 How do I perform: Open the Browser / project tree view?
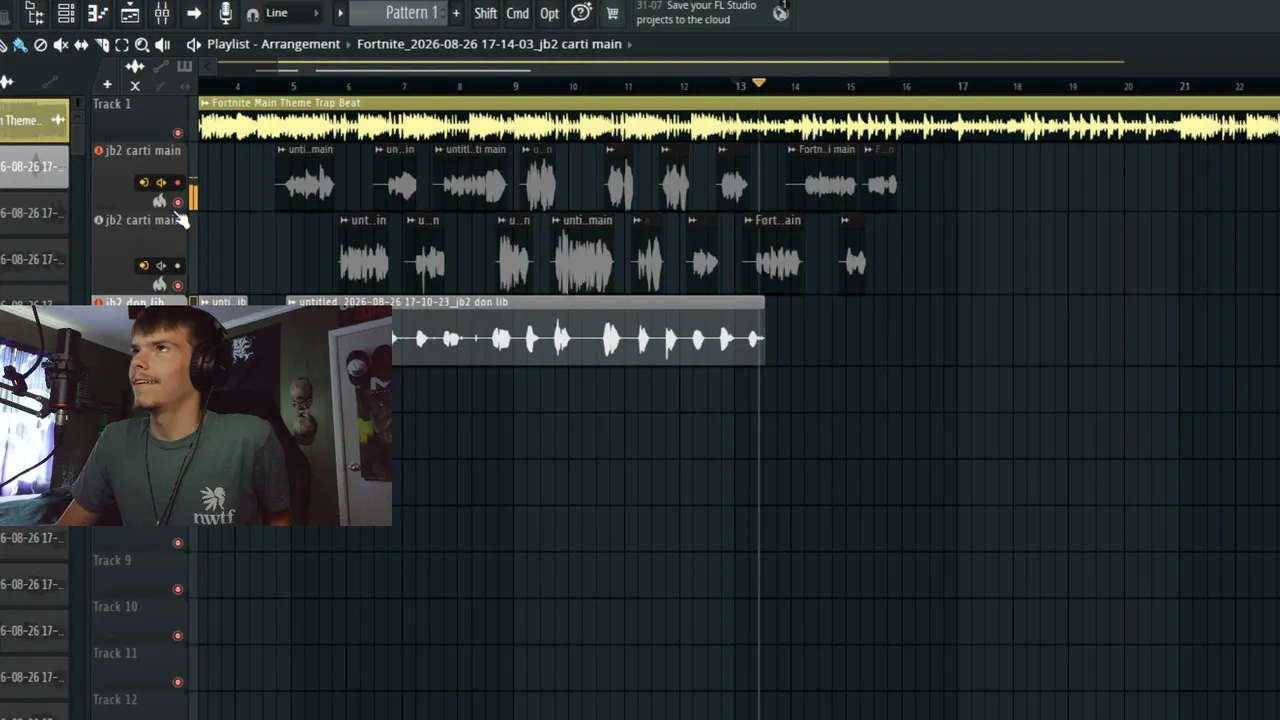pos(33,13)
